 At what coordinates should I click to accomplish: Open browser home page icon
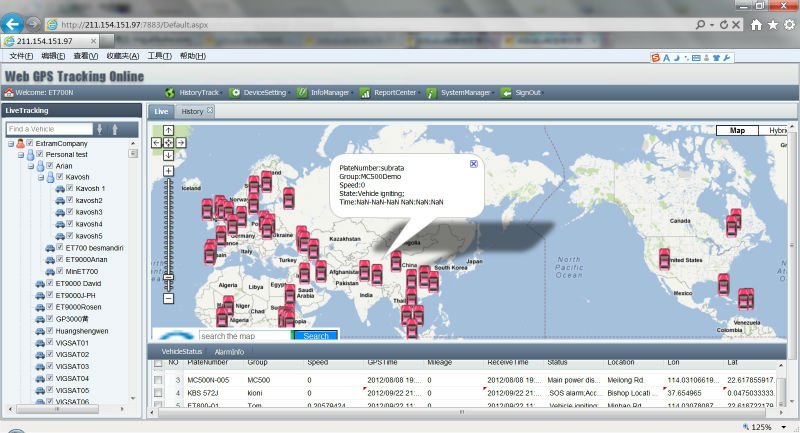pos(756,24)
